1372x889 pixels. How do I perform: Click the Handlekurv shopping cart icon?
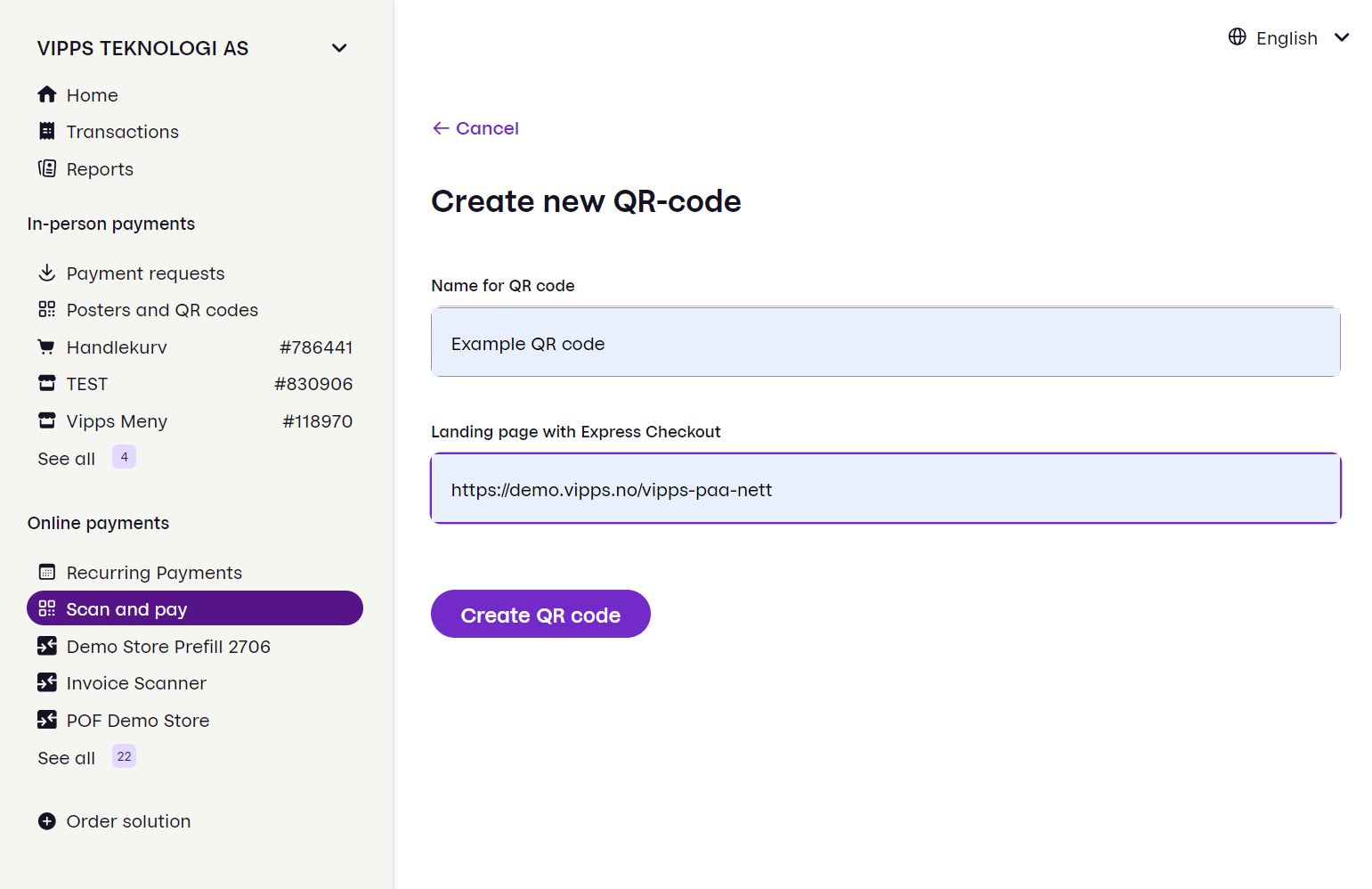(x=47, y=347)
